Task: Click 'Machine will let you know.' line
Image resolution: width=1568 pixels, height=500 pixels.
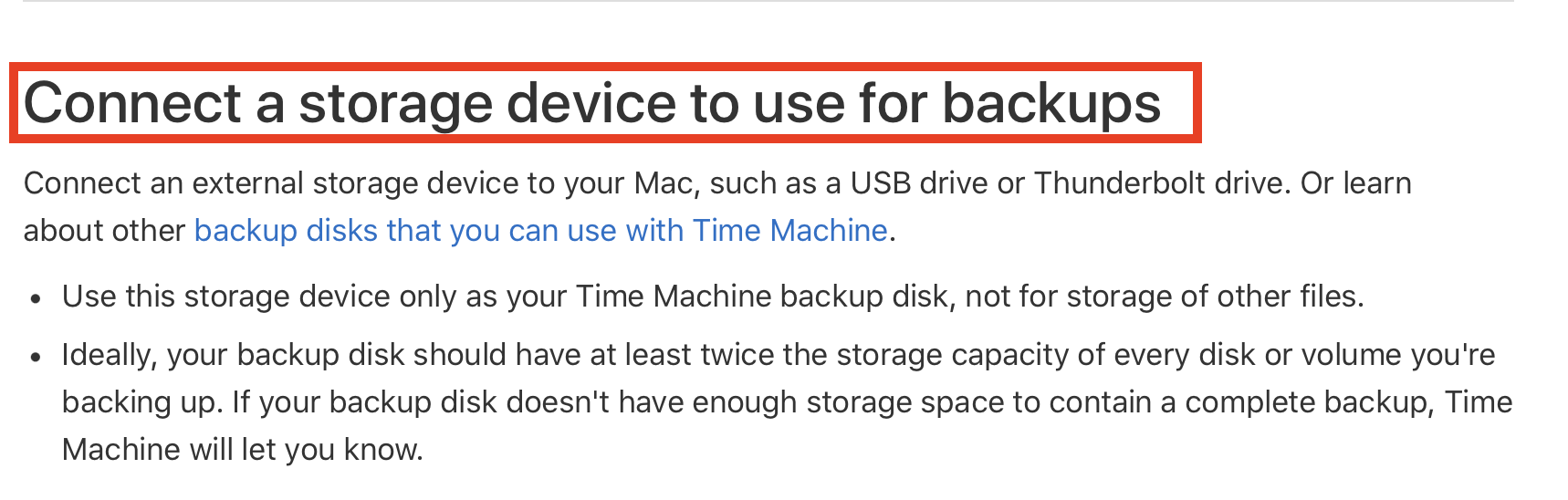Action: click(x=242, y=450)
